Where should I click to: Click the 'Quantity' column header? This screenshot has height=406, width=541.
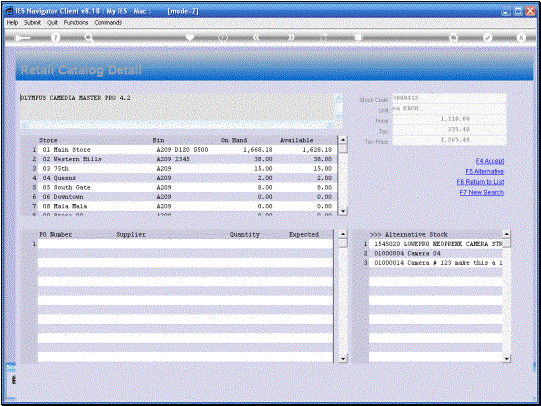click(x=245, y=235)
